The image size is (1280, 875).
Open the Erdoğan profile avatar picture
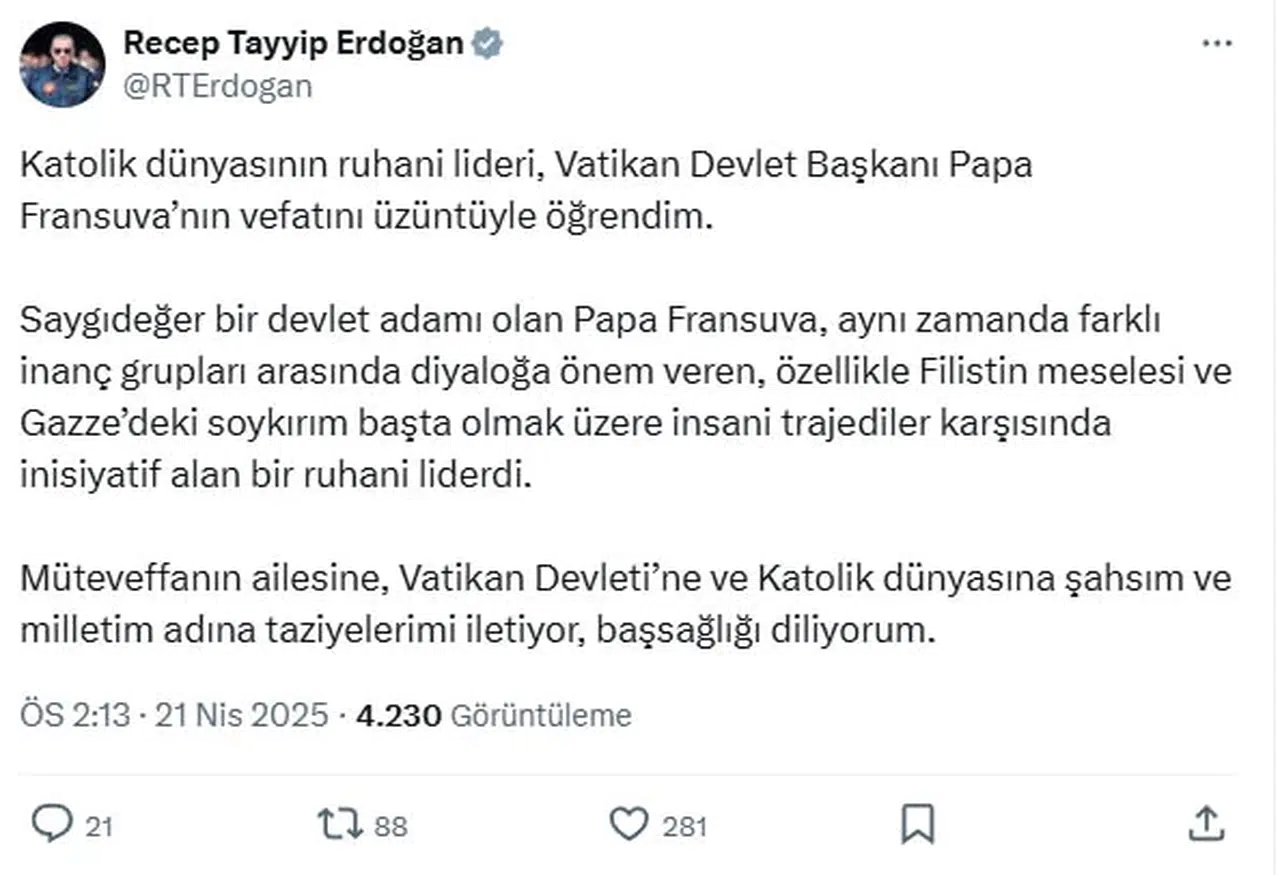[62, 65]
